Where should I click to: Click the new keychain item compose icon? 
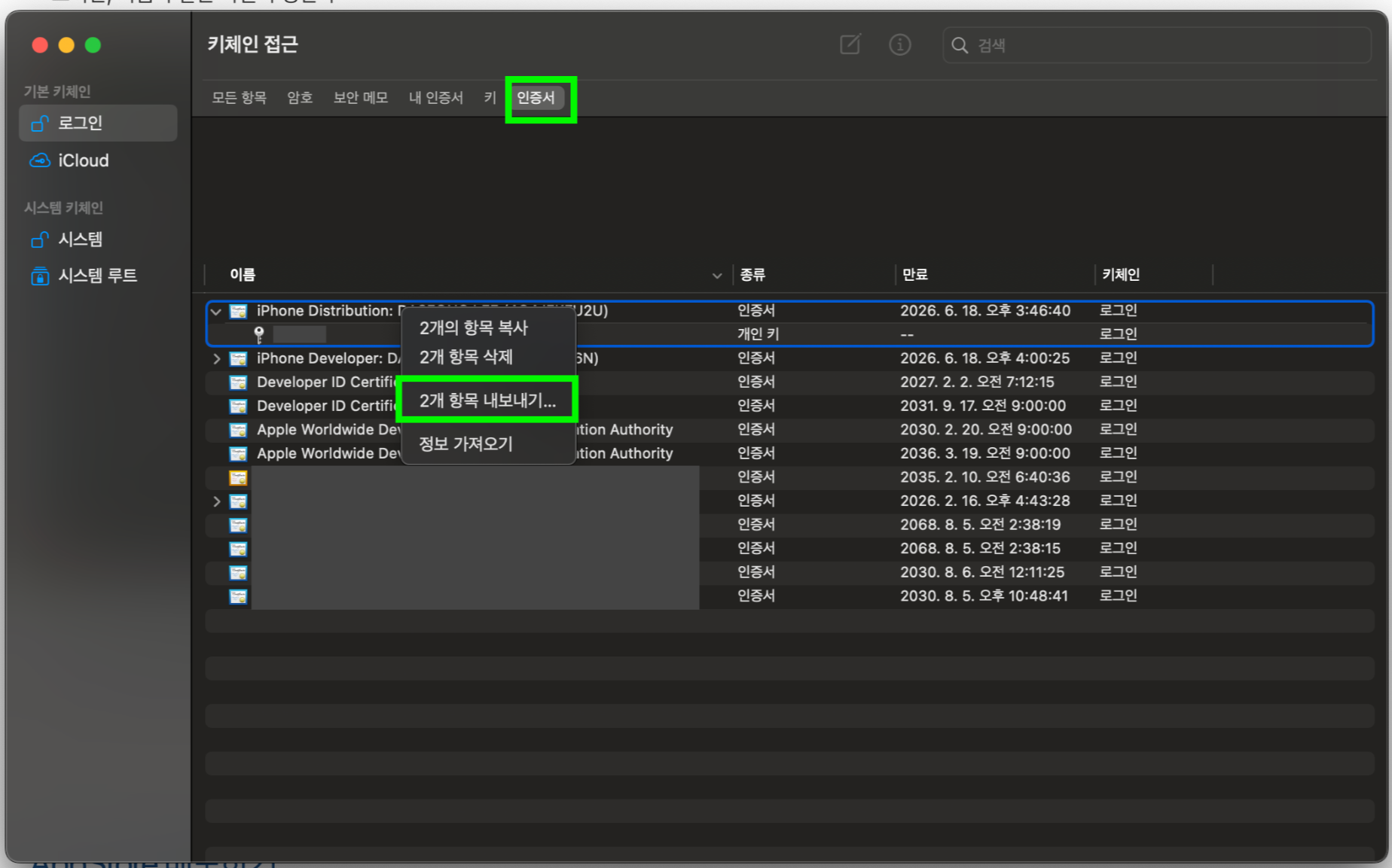point(850,44)
